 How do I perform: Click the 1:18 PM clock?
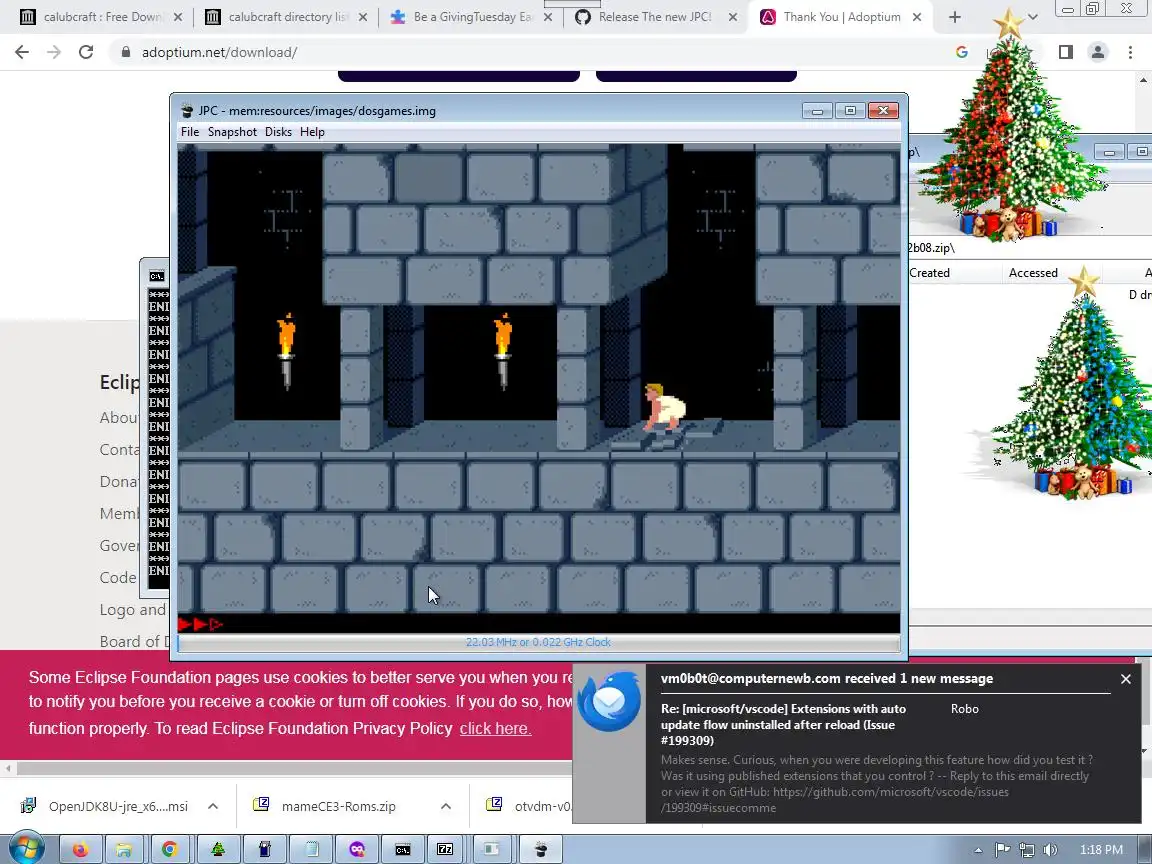[x=1101, y=849]
